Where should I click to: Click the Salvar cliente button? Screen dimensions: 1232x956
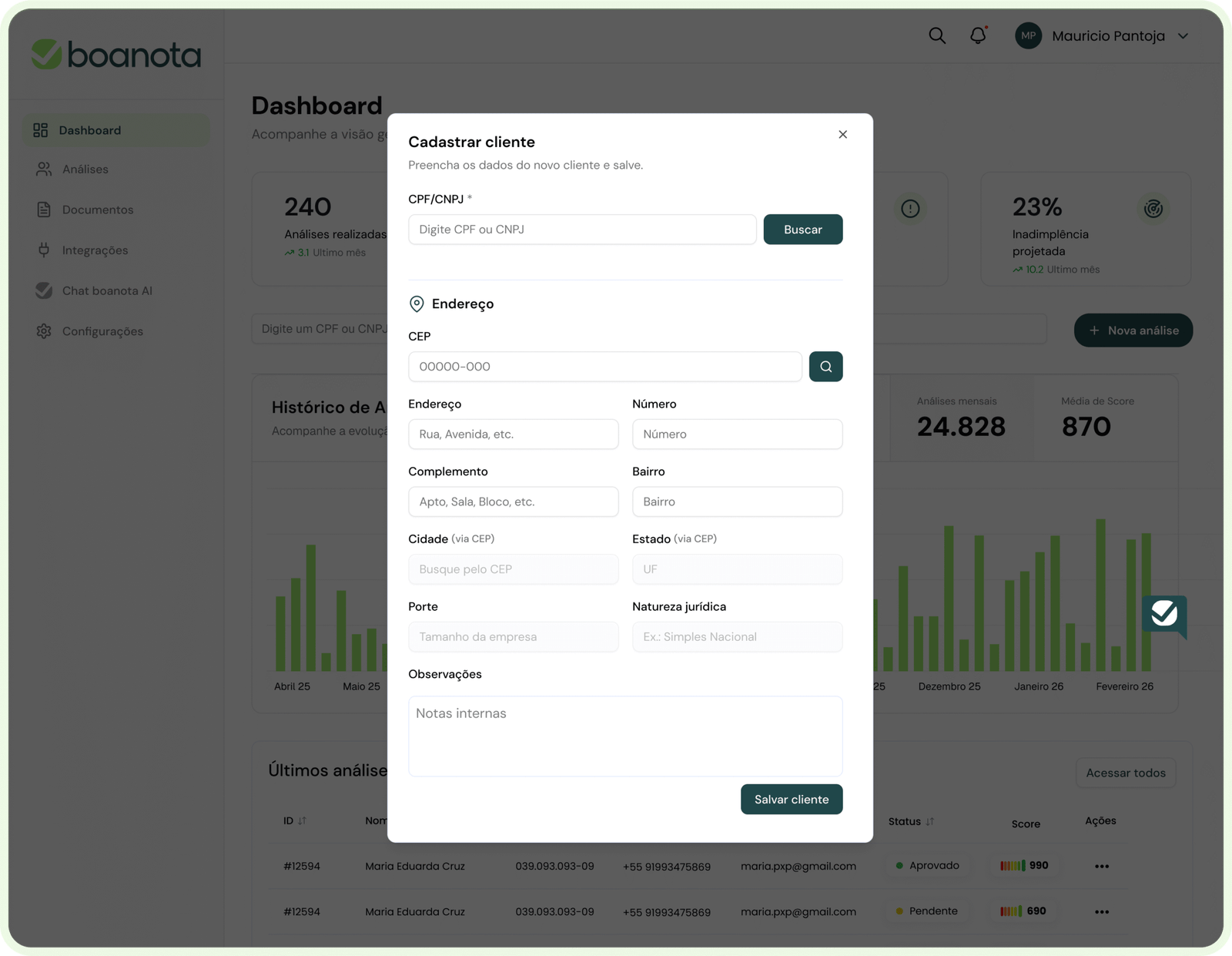pos(791,800)
